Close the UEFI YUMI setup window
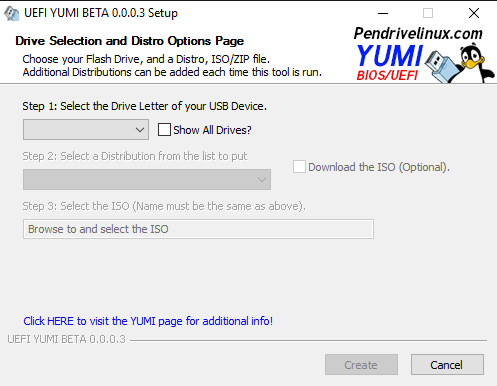Screen dimensions: 497x386 tap(474, 13)
